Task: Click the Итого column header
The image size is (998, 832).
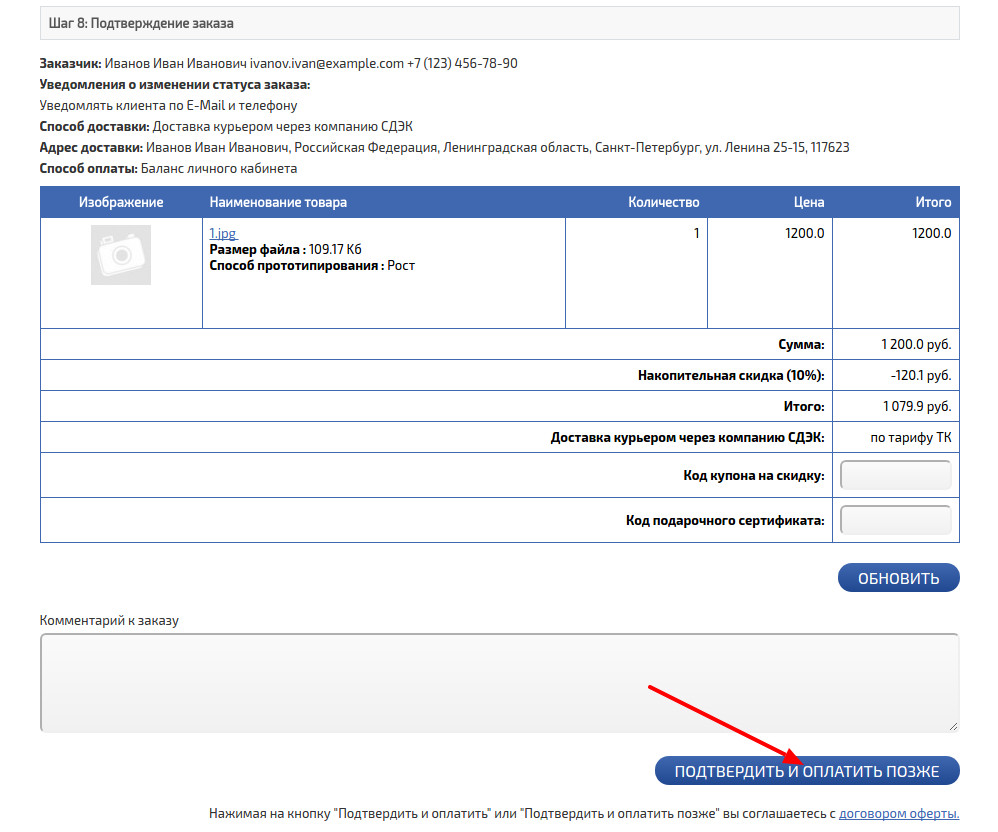Action: tap(933, 202)
